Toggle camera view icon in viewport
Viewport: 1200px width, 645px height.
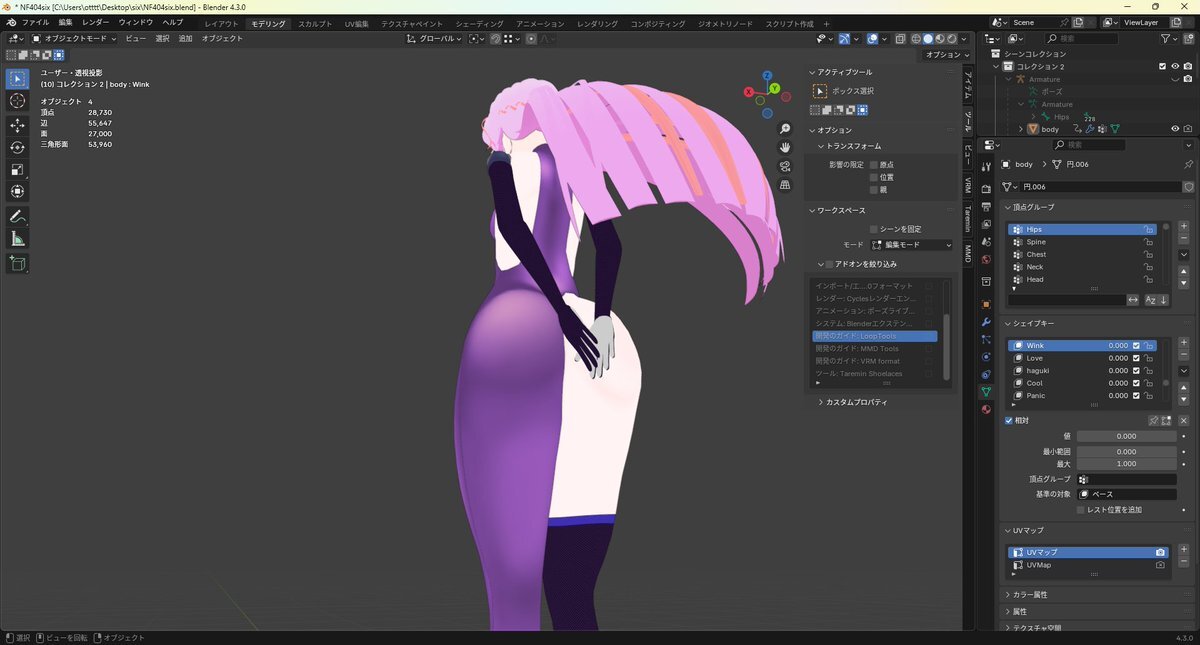(785, 166)
